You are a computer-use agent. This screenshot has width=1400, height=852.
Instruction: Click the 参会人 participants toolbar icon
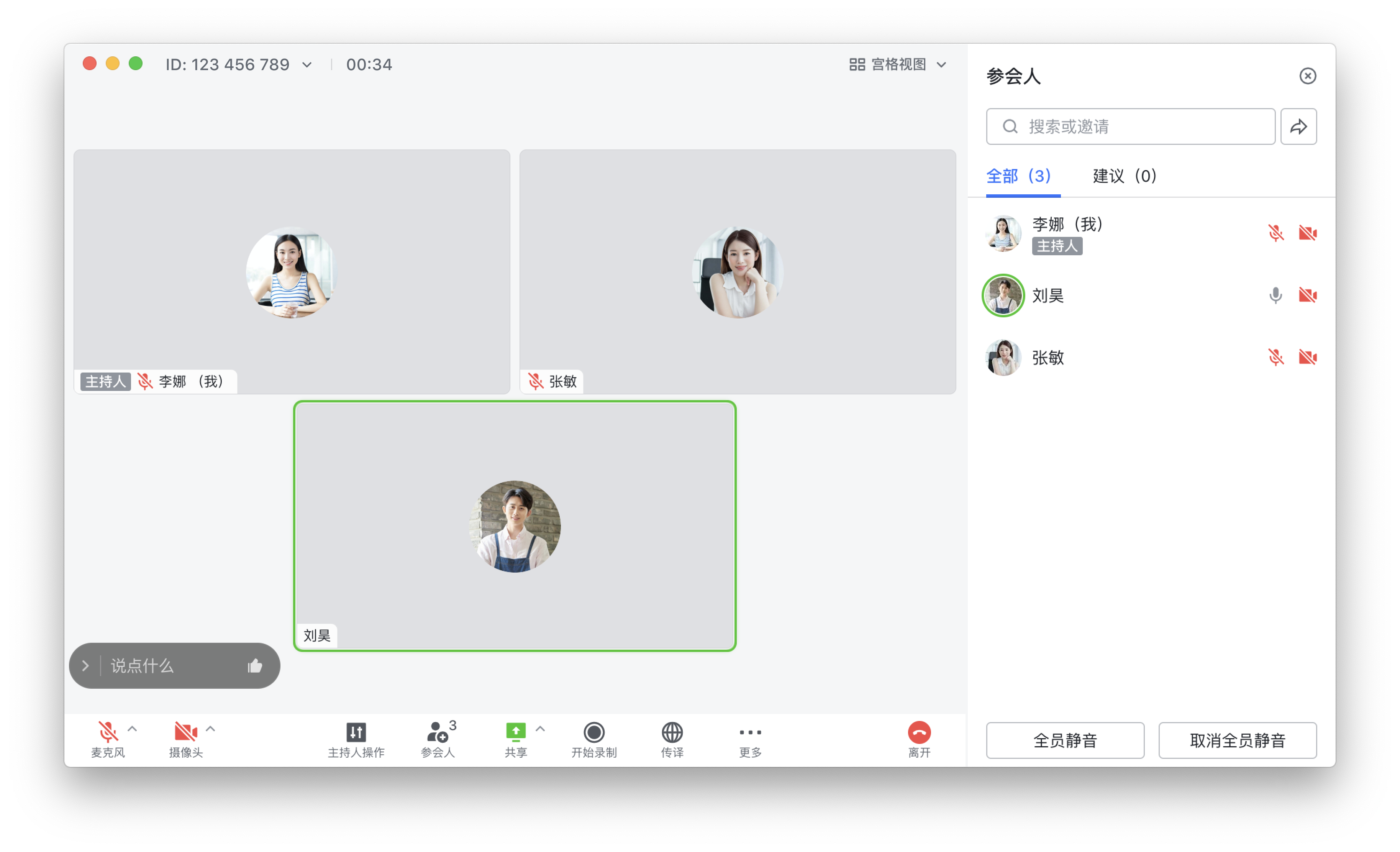[438, 733]
